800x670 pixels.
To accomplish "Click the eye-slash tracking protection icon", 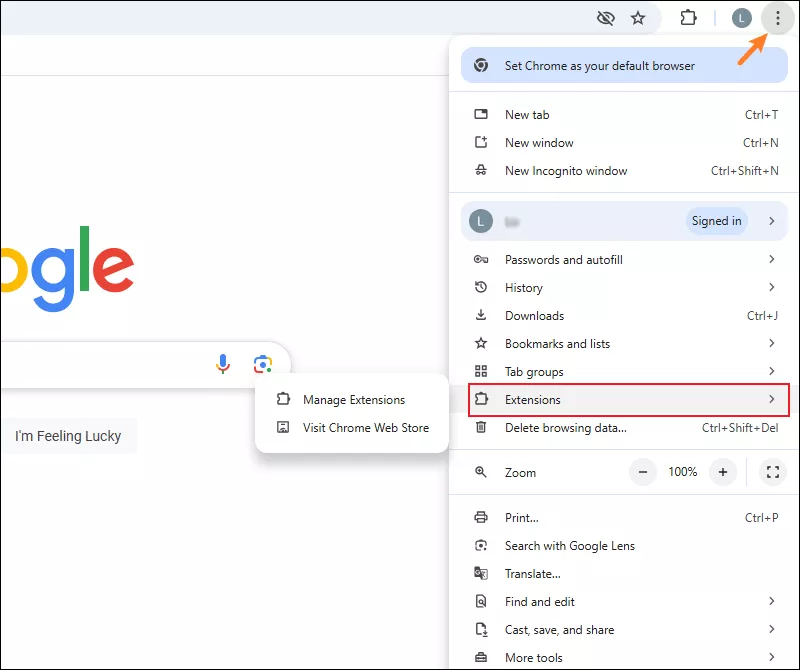I will pyautogui.click(x=606, y=18).
